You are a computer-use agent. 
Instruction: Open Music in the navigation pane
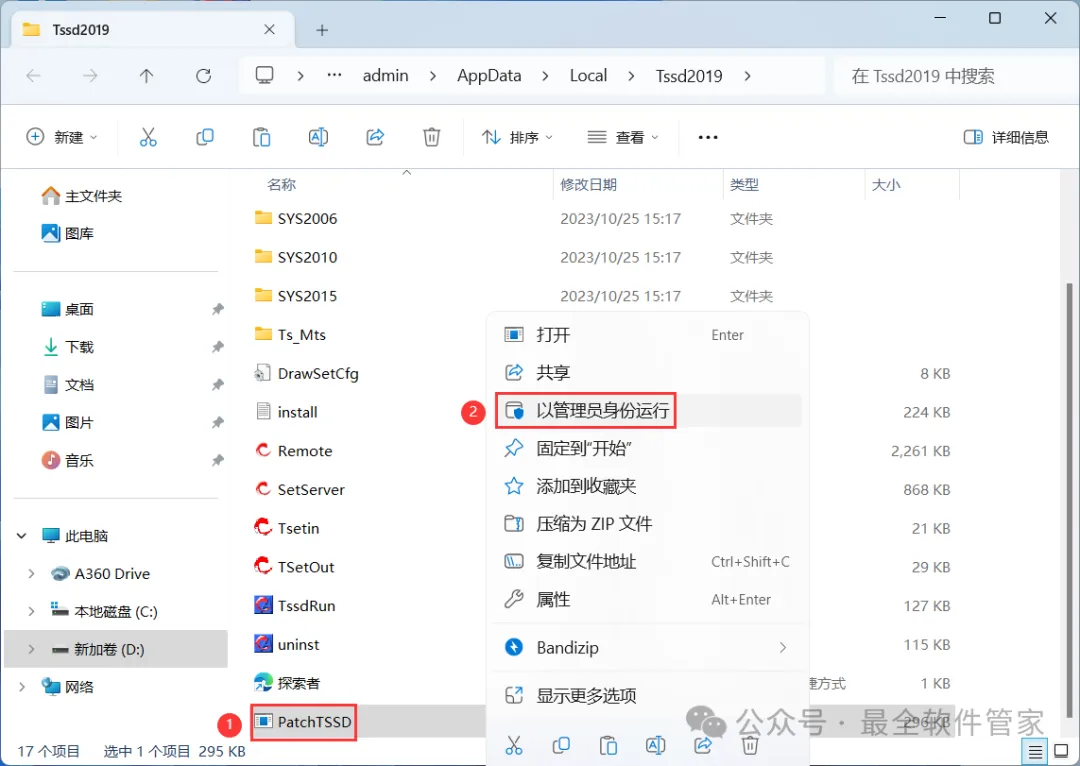point(68,460)
